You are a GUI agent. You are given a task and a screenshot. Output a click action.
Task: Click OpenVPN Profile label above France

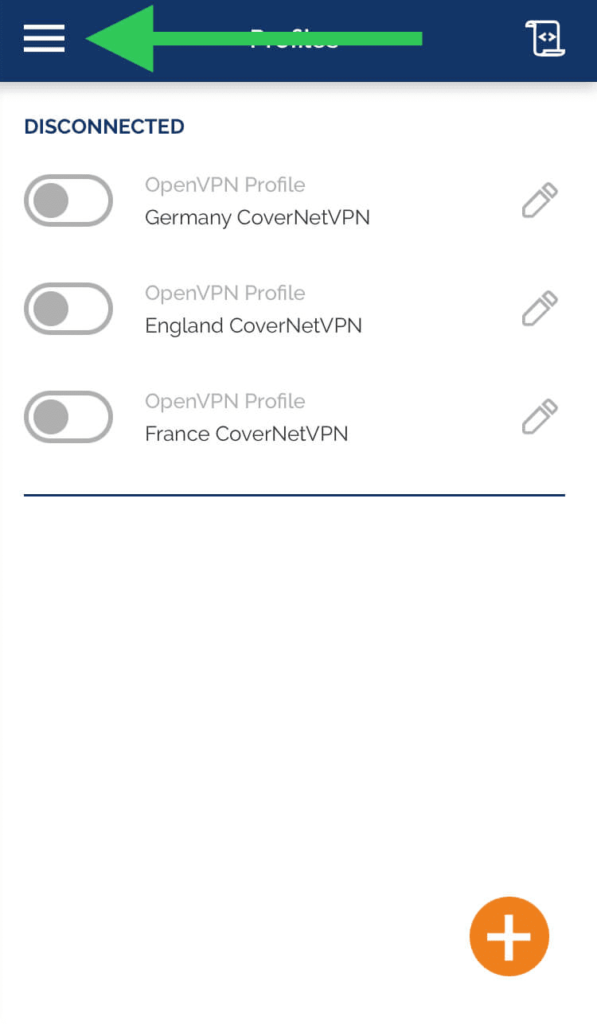tap(225, 401)
